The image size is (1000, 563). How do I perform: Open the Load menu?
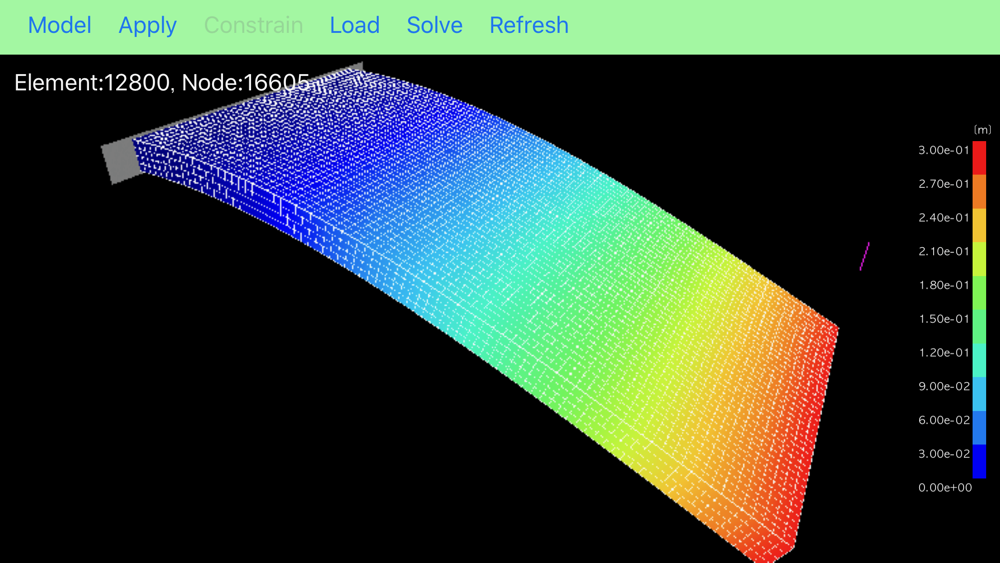(x=355, y=26)
